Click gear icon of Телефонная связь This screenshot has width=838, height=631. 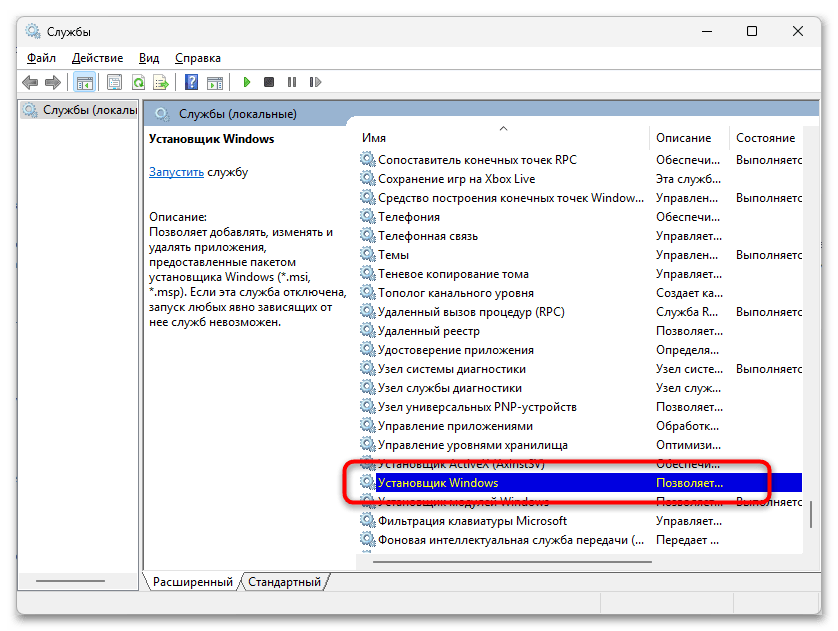pos(368,236)
